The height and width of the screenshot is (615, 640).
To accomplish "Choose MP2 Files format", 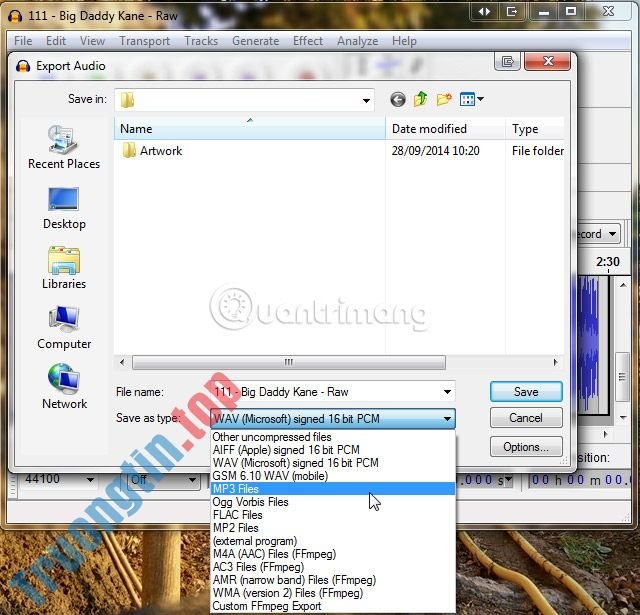I will tap(333, 528).
